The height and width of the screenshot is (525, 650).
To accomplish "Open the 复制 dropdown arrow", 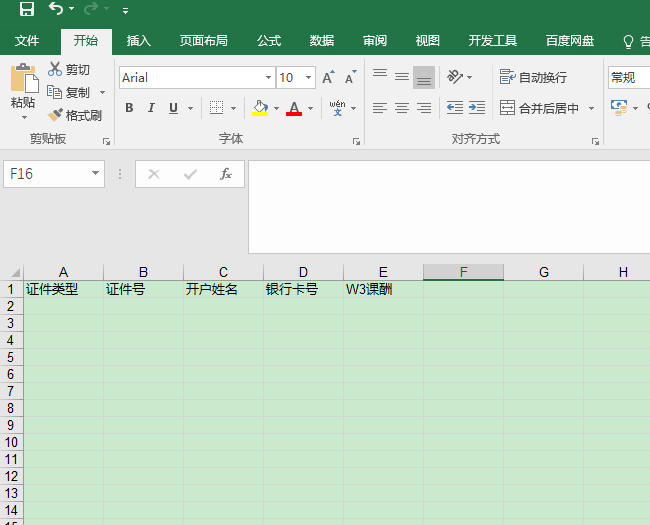I will (102, 92).
